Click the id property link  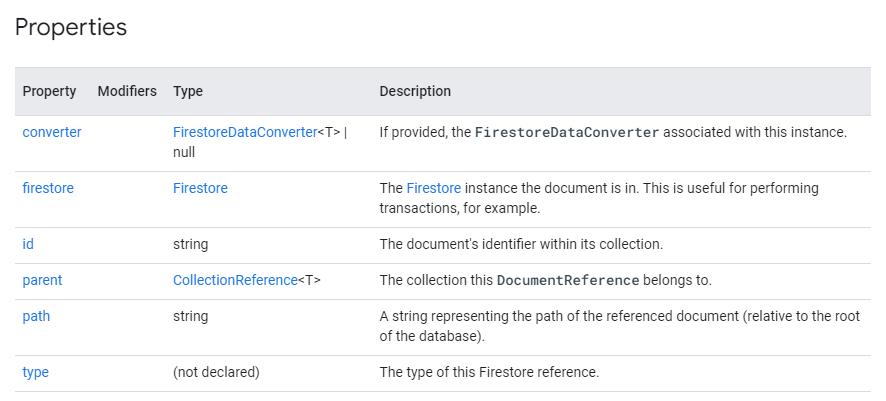point(28,244)
